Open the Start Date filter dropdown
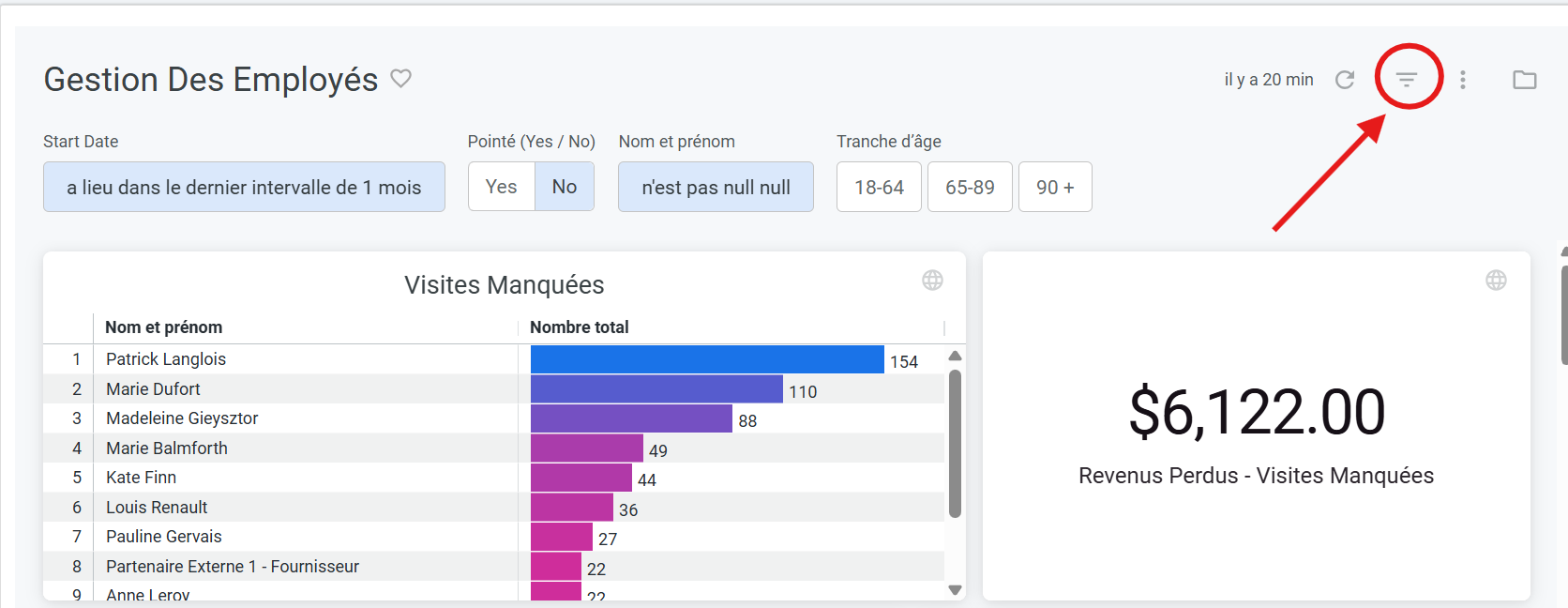The height and width of the screenshot is (608, 1568). coord(244,188)
